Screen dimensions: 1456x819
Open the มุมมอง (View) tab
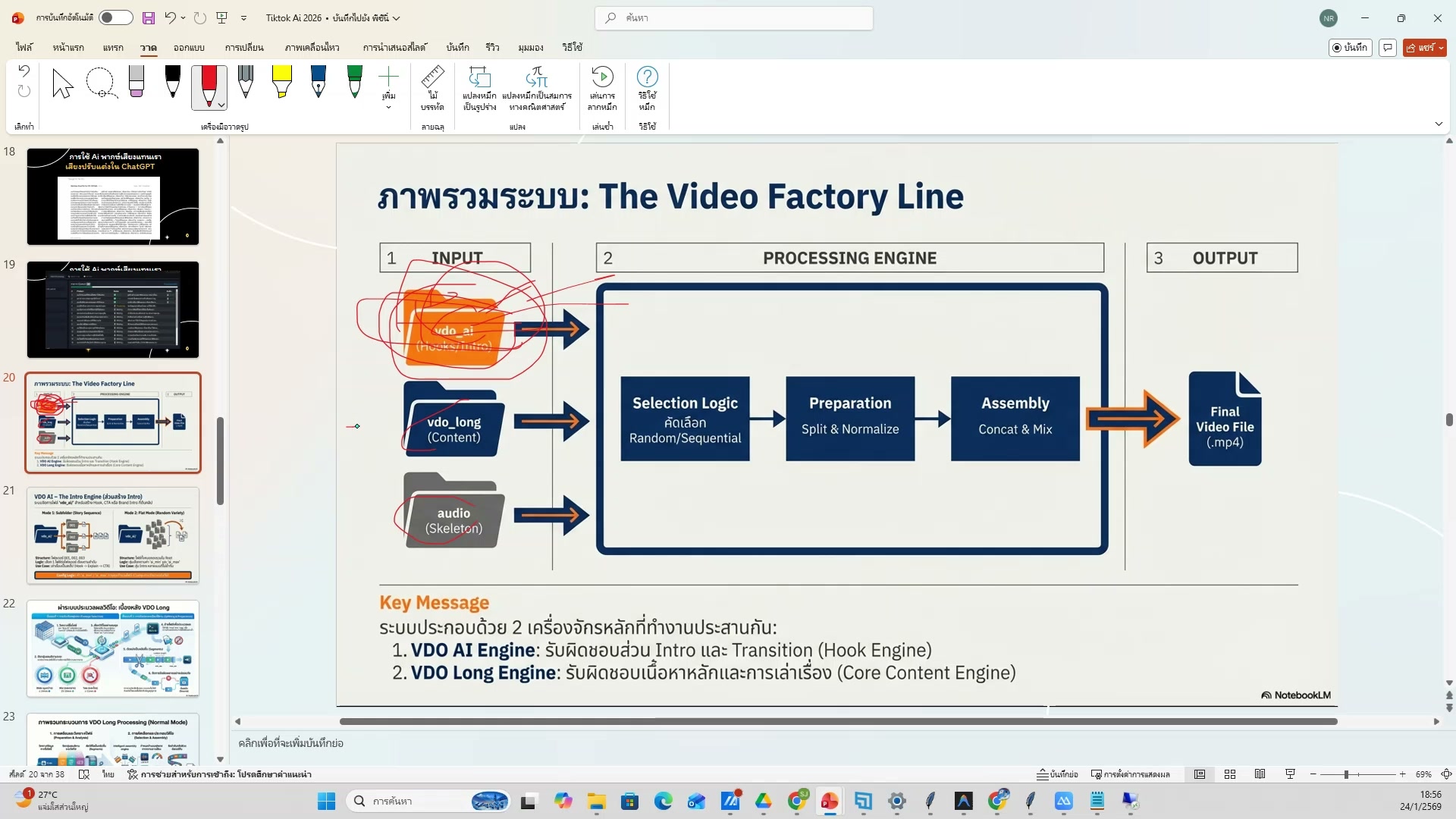(529, 47)
